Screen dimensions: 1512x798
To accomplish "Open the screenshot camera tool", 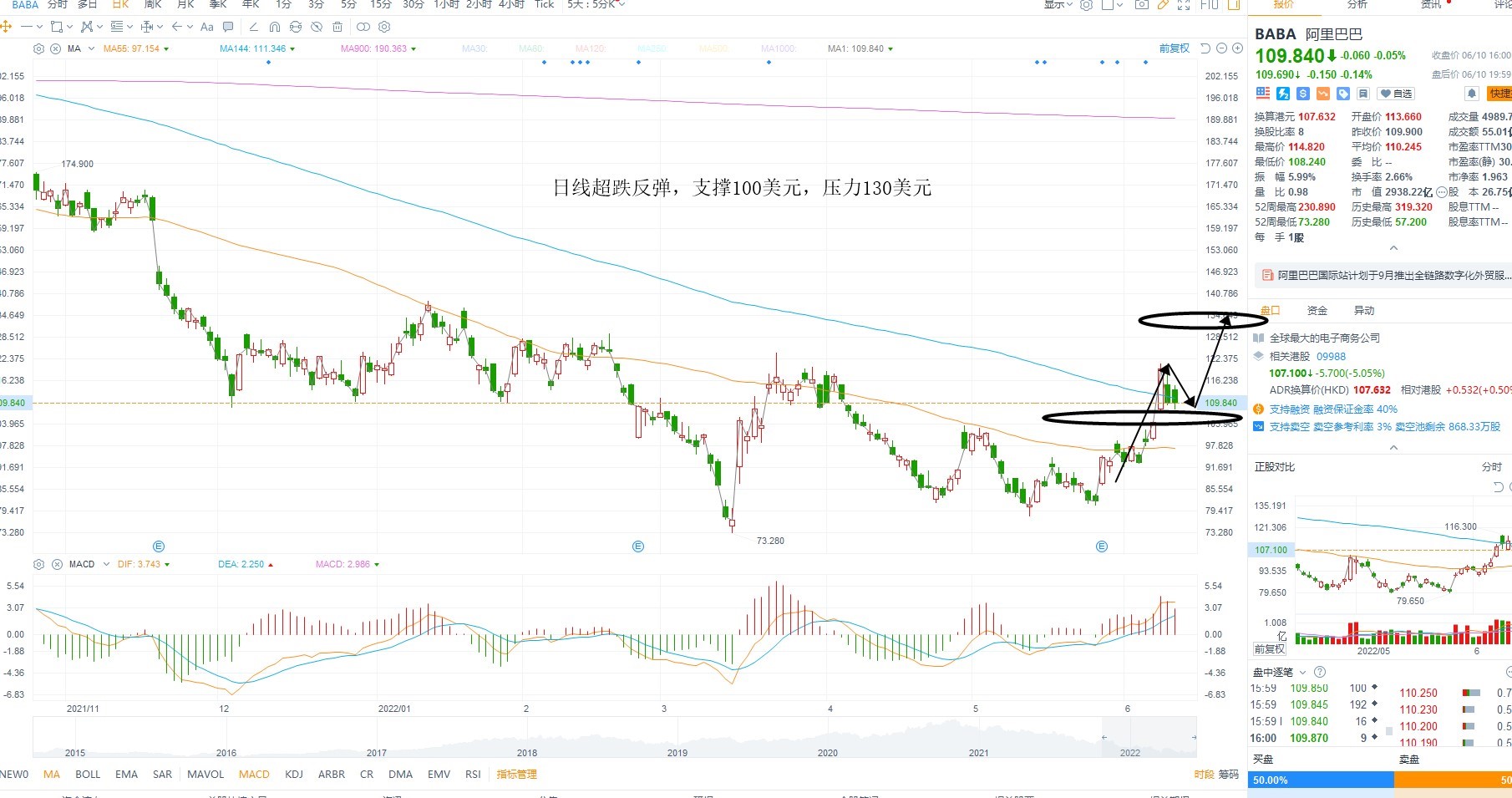I will coord(1141,5).
